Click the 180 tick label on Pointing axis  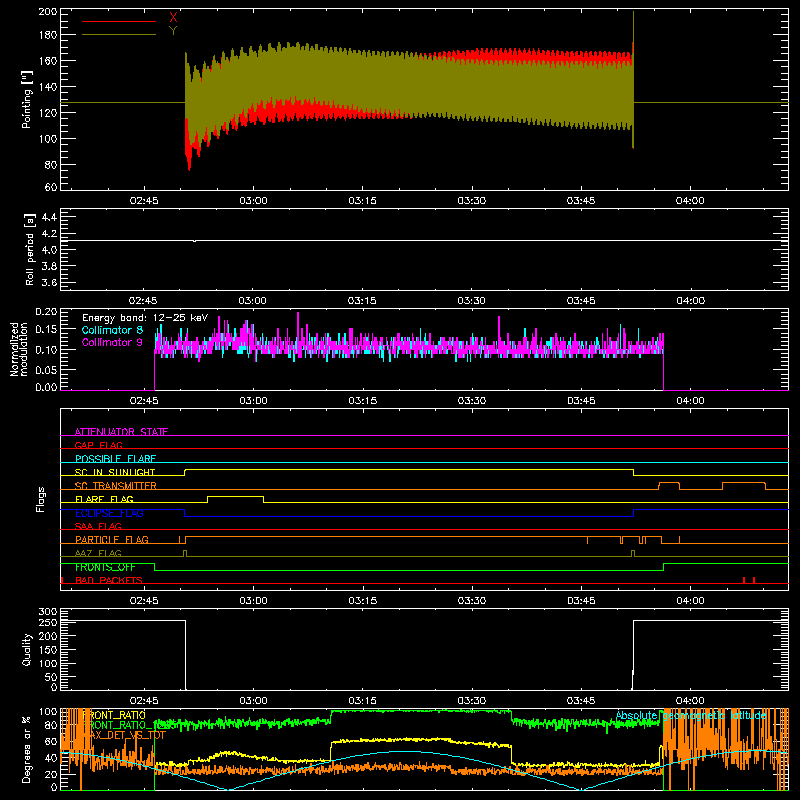48,35
